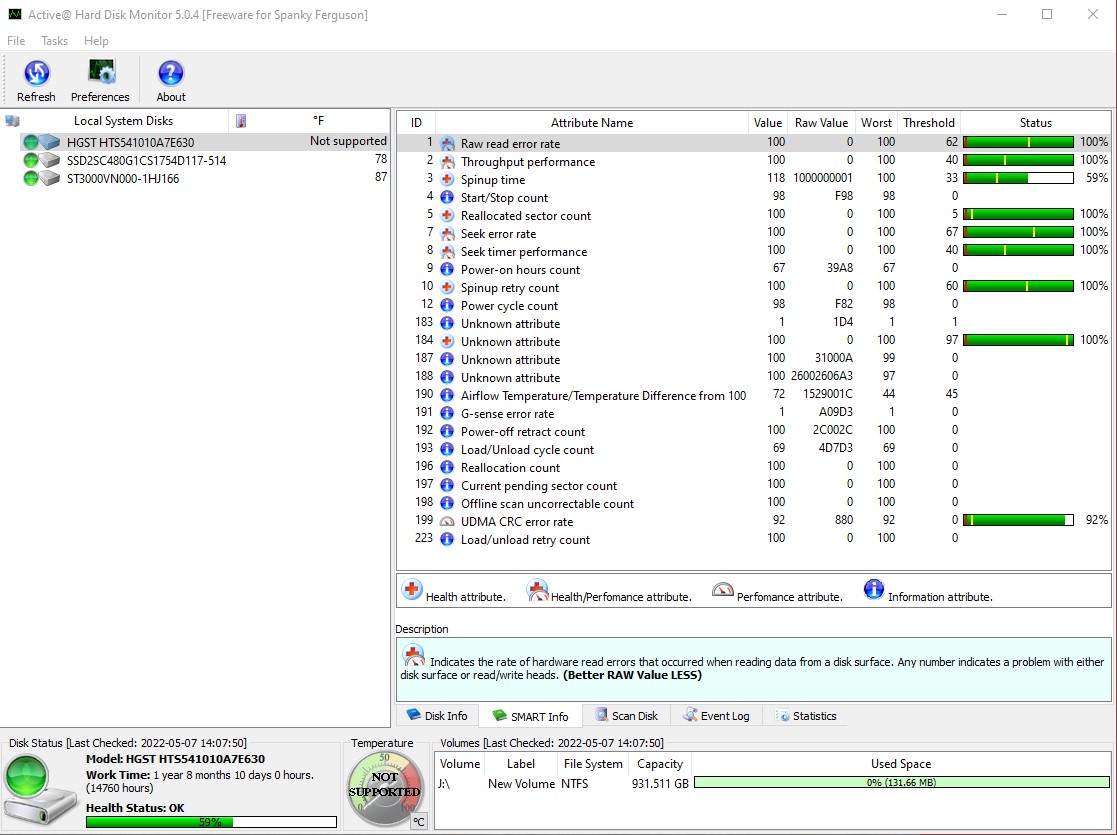
Task: Click the Health attribute legend icon
Action: tap(411, 589)
